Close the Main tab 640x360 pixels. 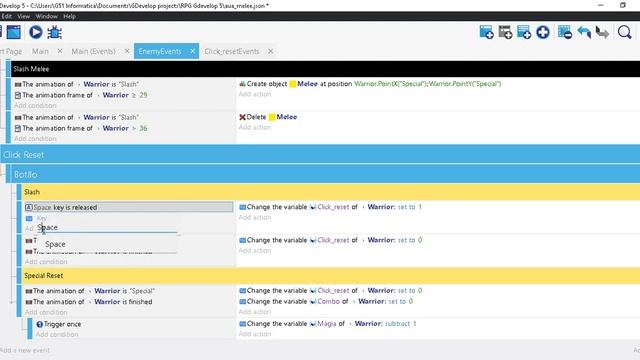pyautogui.click(x=60, y=51)
